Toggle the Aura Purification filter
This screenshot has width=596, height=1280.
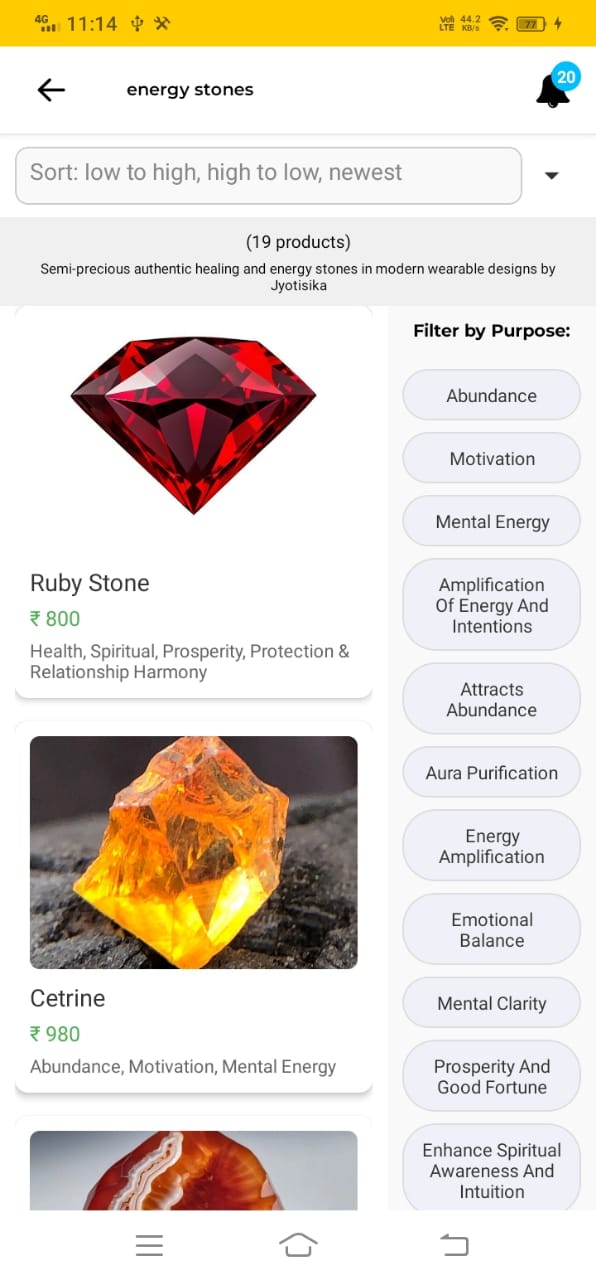[491, 772]
